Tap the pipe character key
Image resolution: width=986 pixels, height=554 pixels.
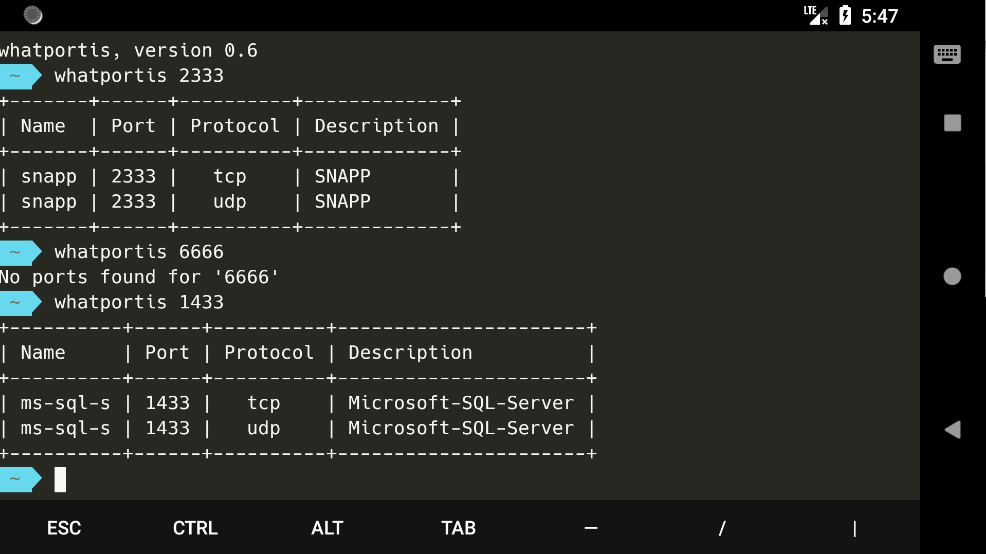(x=854, y=528)
